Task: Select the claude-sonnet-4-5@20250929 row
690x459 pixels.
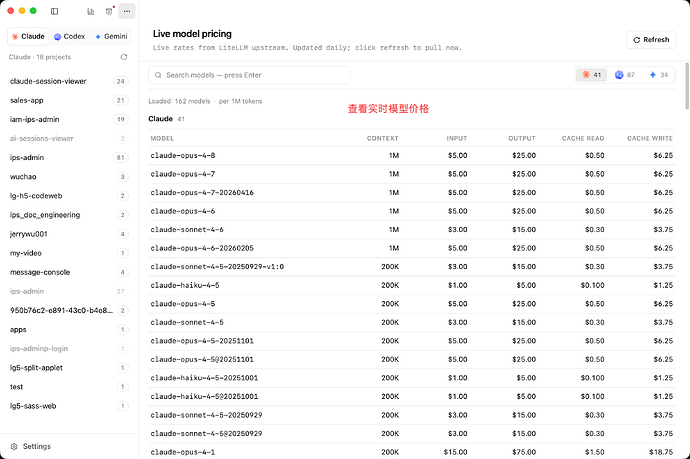Action: coord(411,433)
